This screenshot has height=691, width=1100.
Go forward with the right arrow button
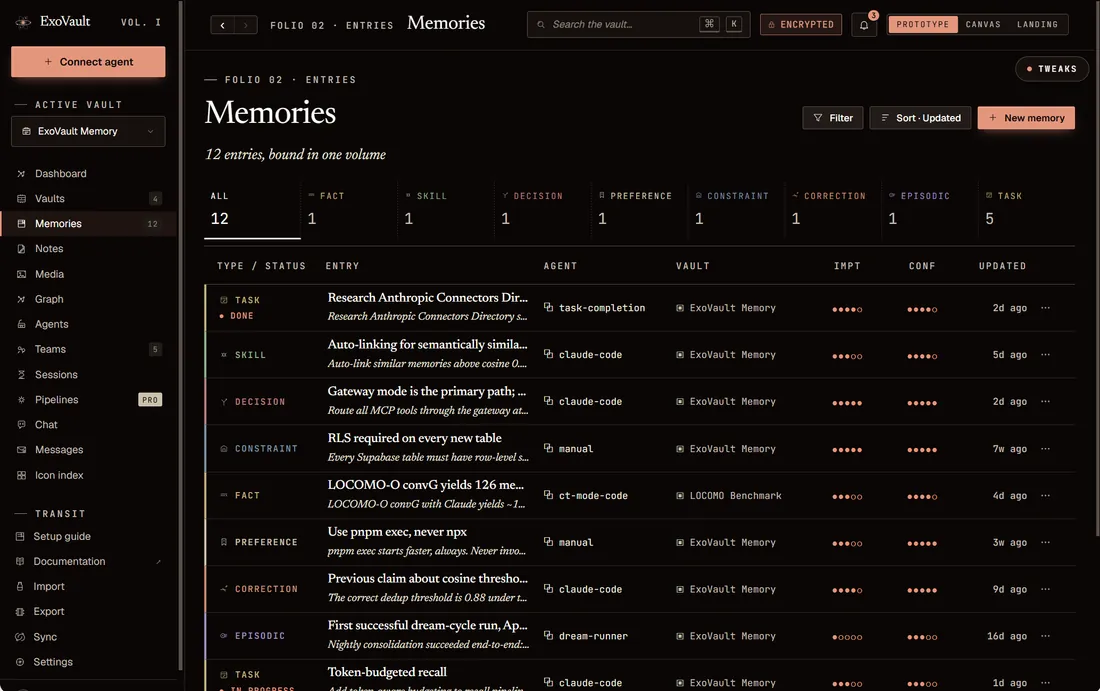pos(246,25)
